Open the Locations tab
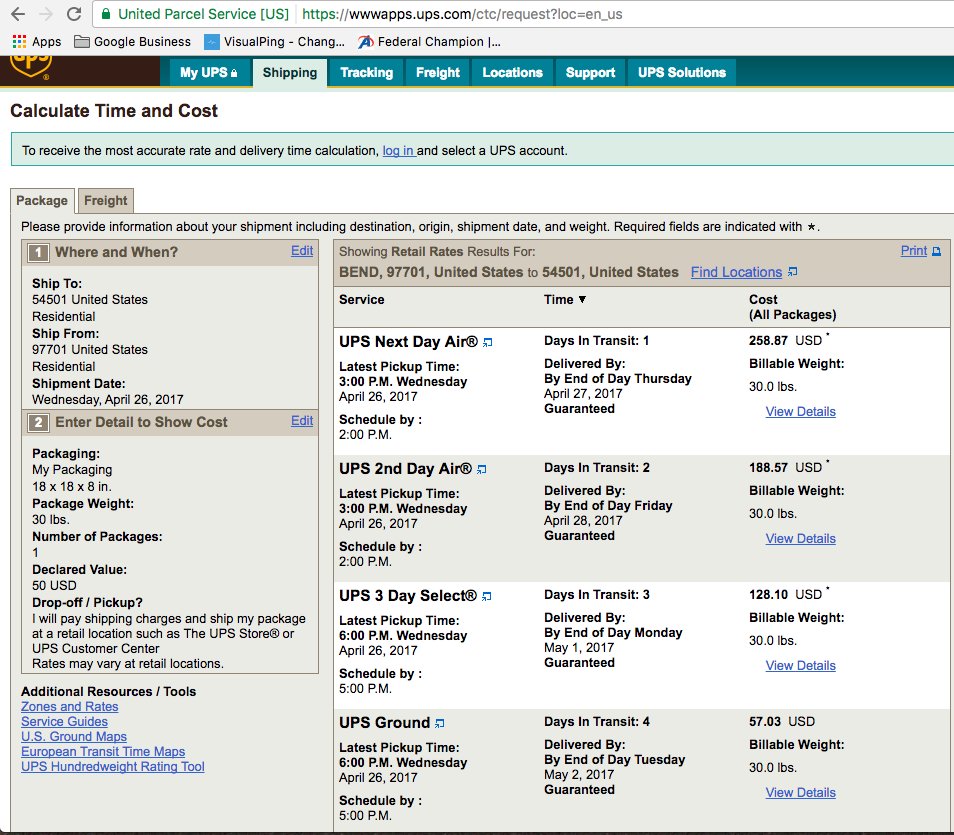This screenshot has width=954, height=835. pyautogui.click(x=512, y=72)
